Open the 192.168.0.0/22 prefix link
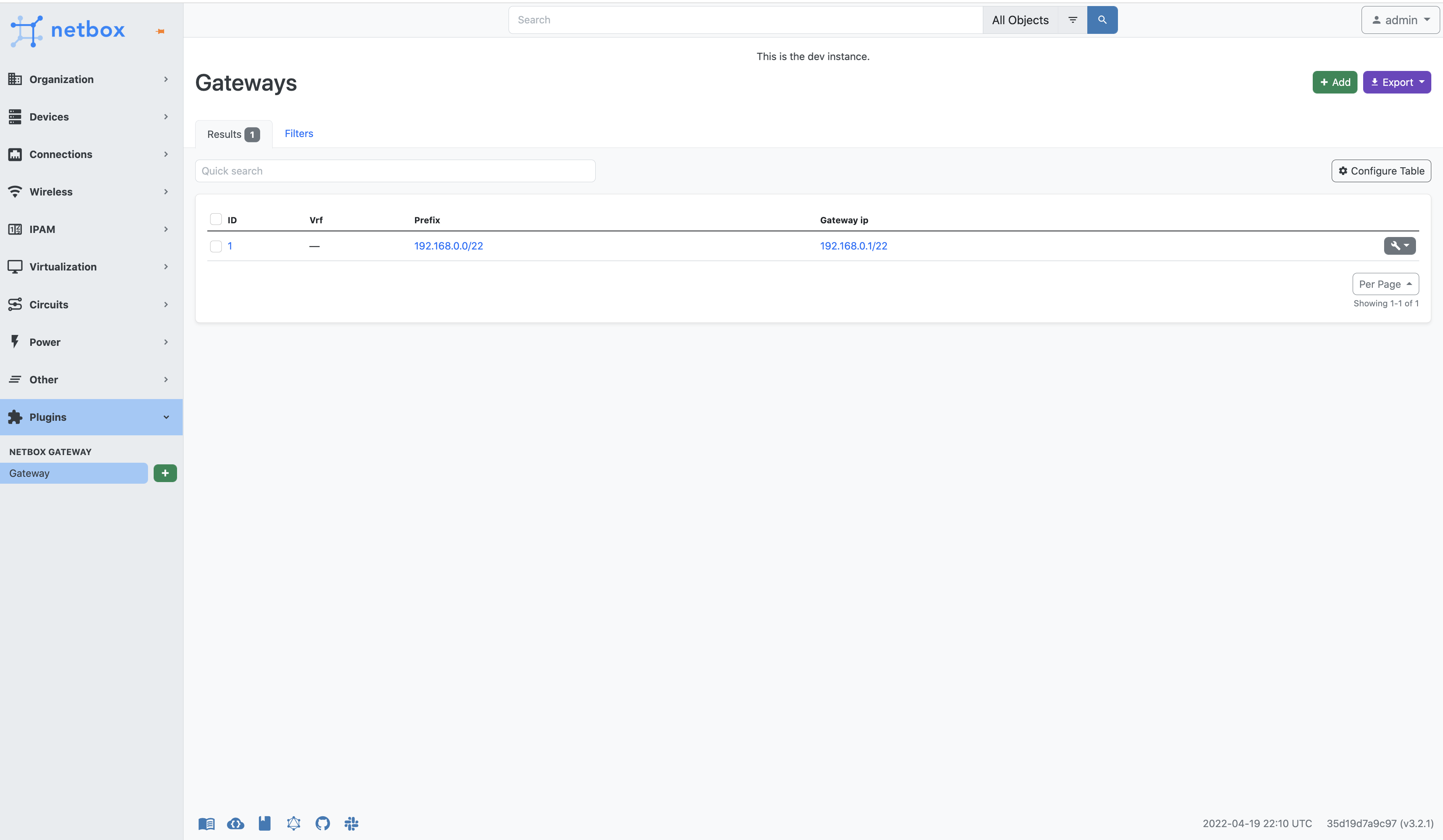The height and width of the screenshot is (840, 1443). pos(448,245)
